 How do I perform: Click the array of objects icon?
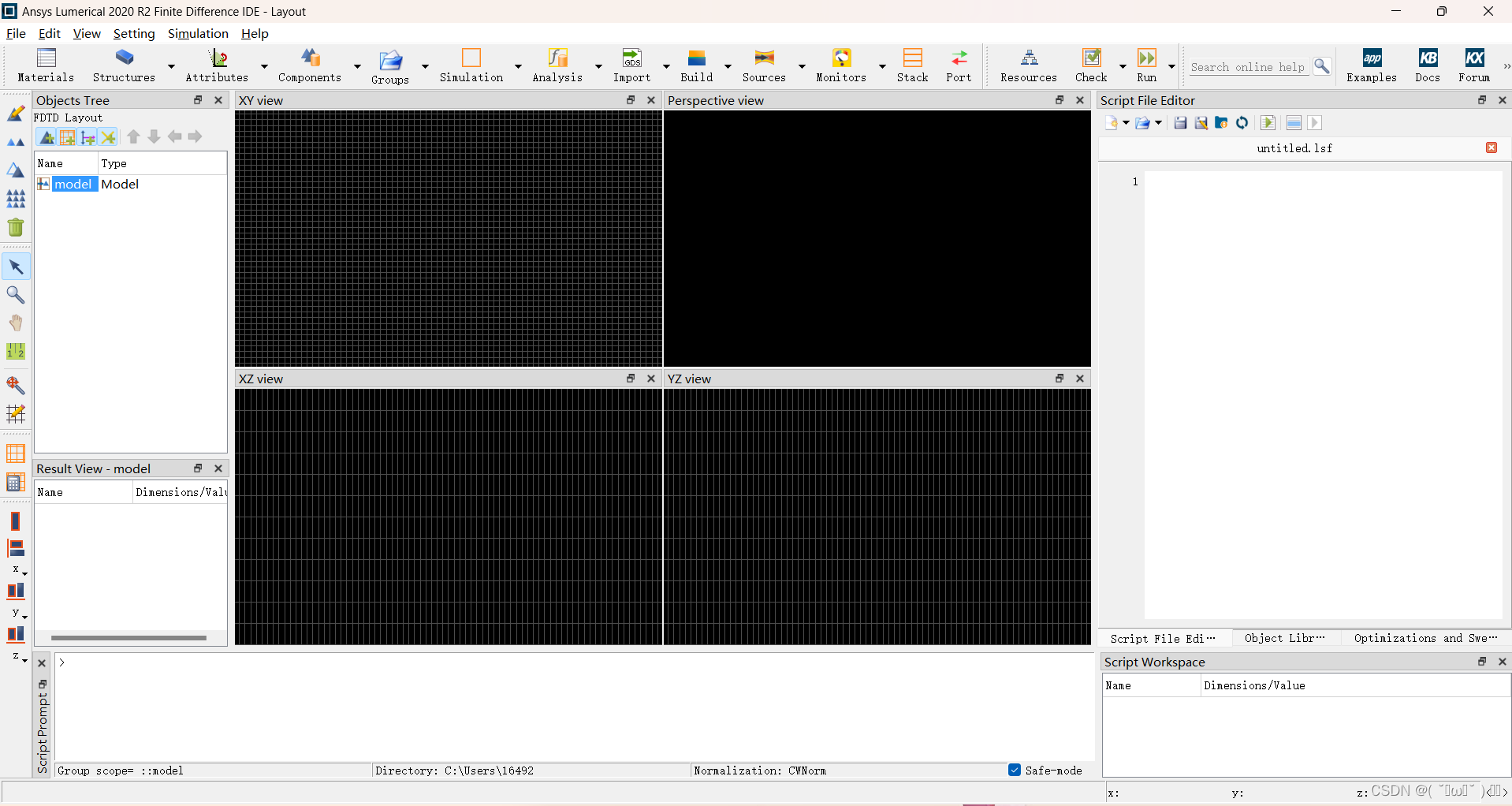pos(16,199)
